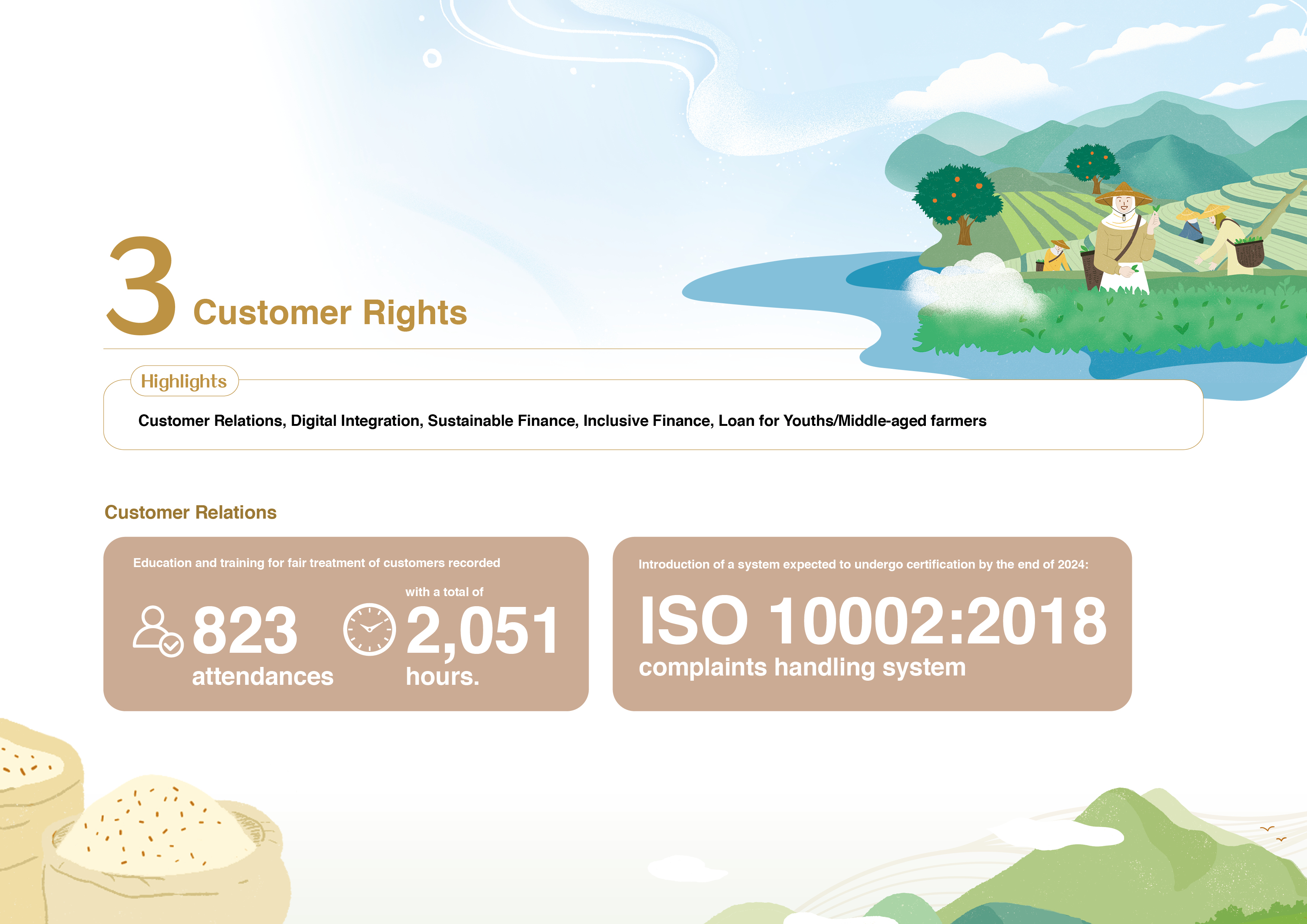Click the '823' attendance figure

[245, 630]
